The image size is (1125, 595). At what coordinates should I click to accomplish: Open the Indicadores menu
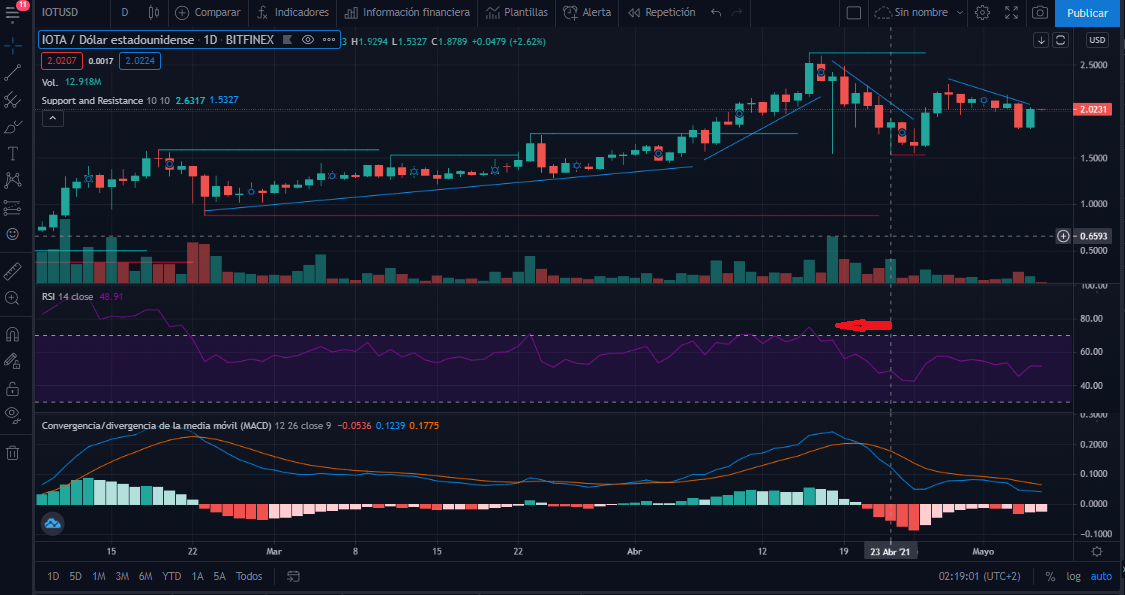(292, 13)
